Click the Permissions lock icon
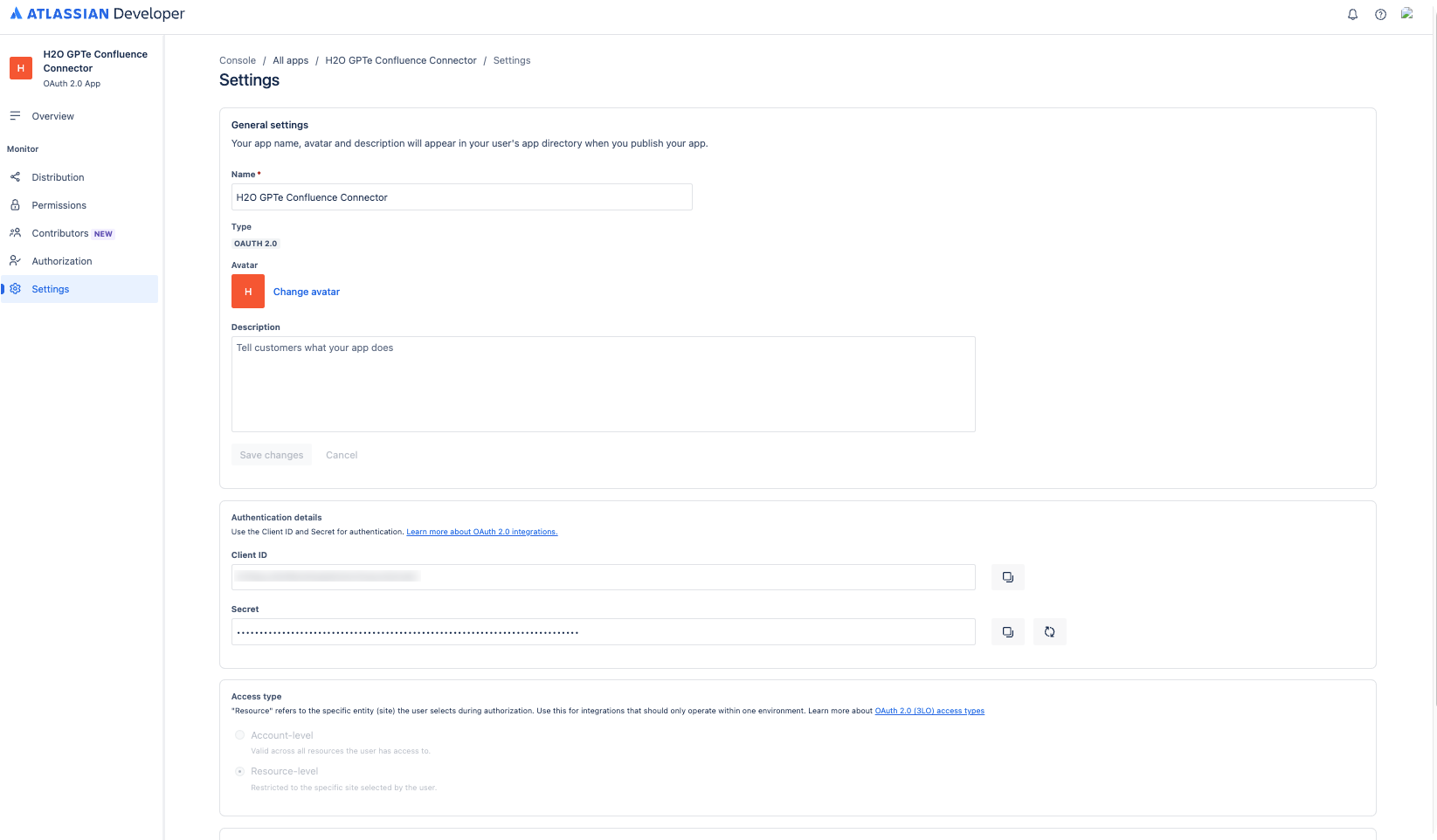 [x=15, y=205]
